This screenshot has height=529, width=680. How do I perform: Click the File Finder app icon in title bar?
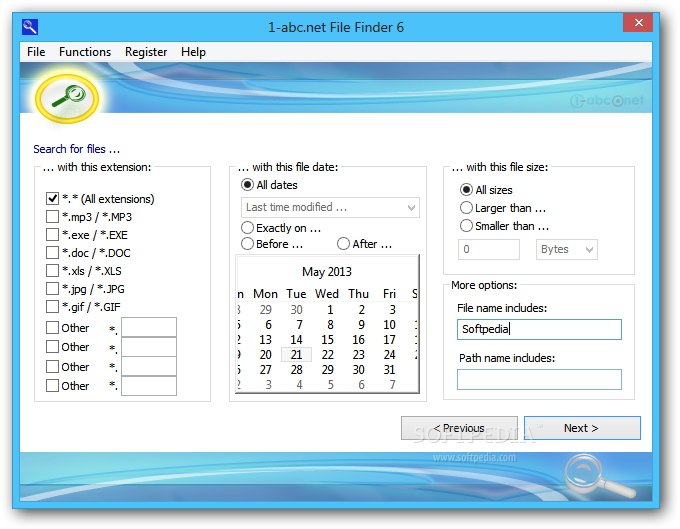[x=30, y=27]
